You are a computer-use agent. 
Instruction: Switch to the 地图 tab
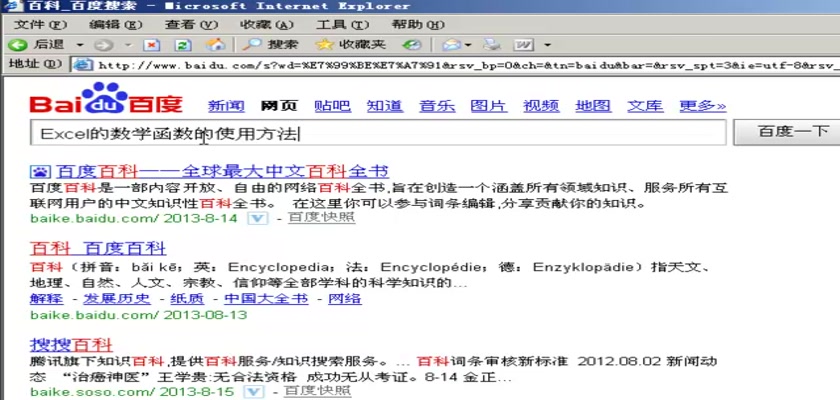tap(593, 106)
